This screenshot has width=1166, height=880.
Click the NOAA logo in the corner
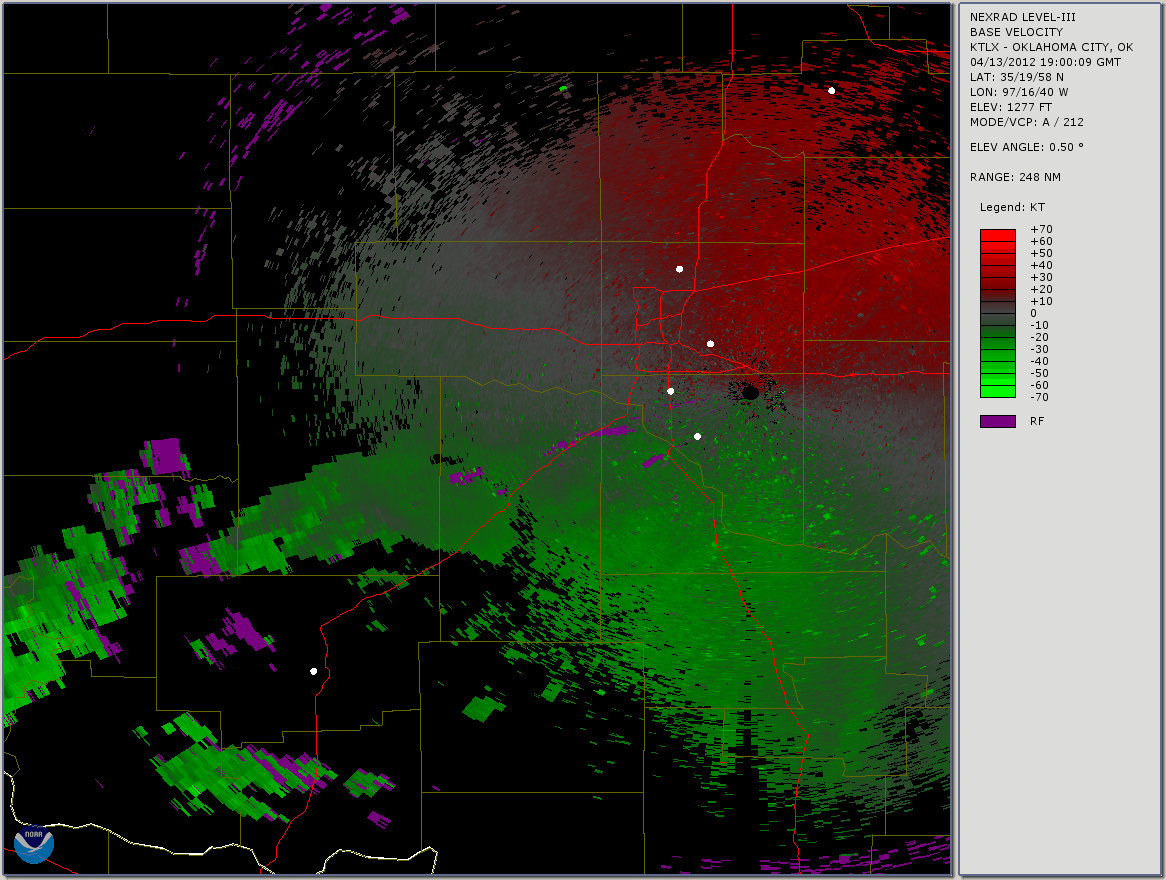click(x=34, y=845)
